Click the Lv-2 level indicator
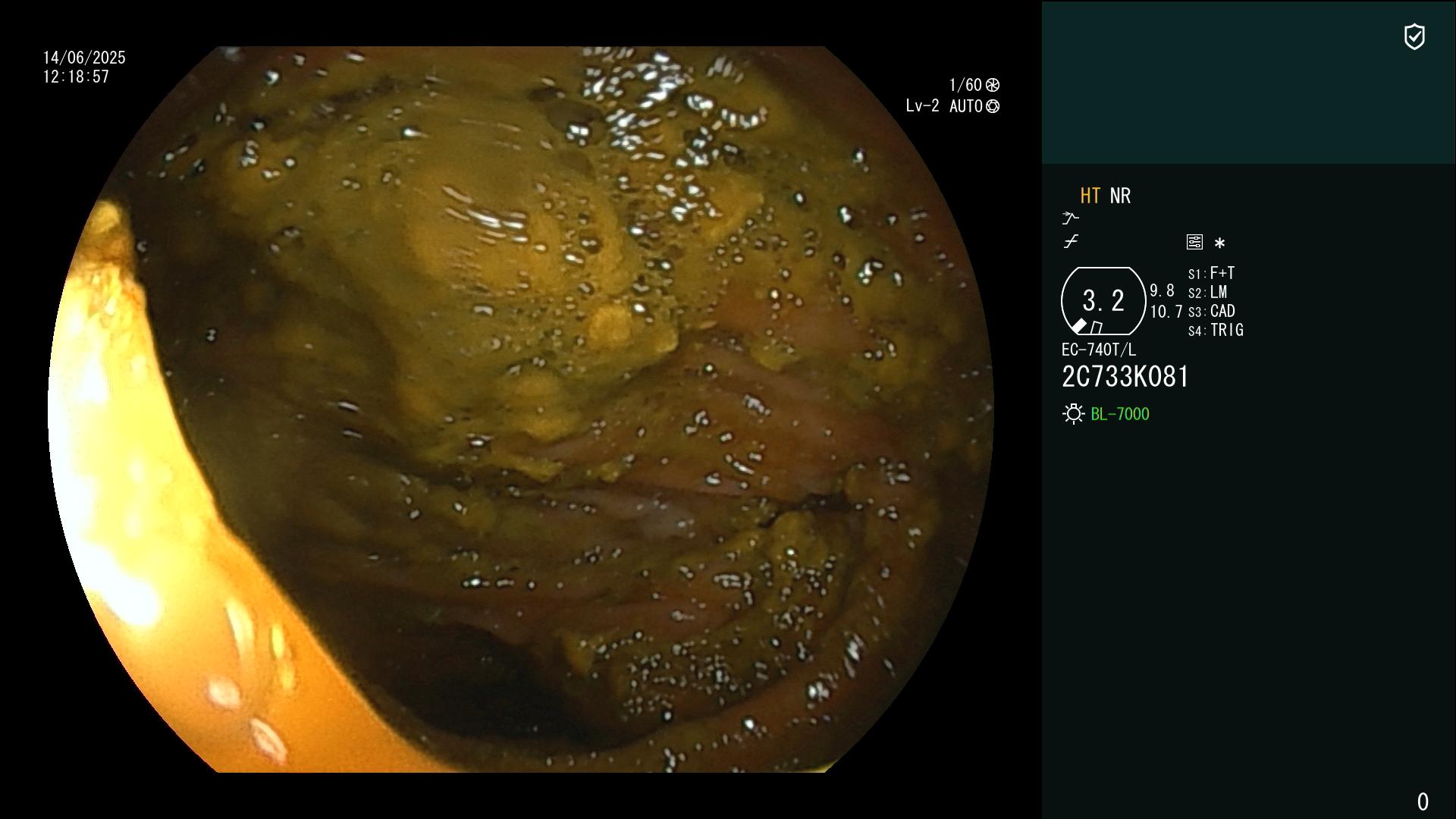This screenshot has width=1456, height=819. click(x=922, y=106)
